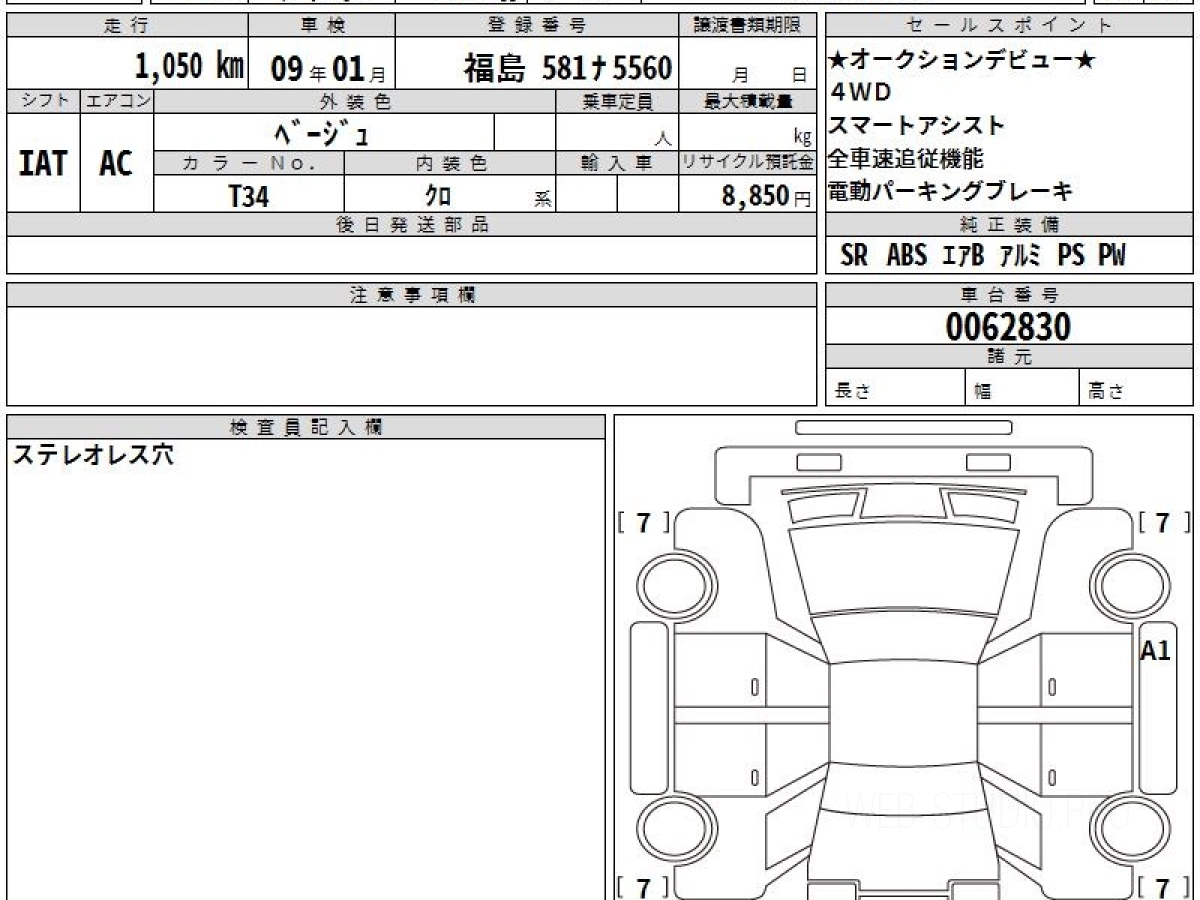Click the セールスポイント header
The height and width of the screenshot is (900, 1200).
click(x=1009, y=26)
